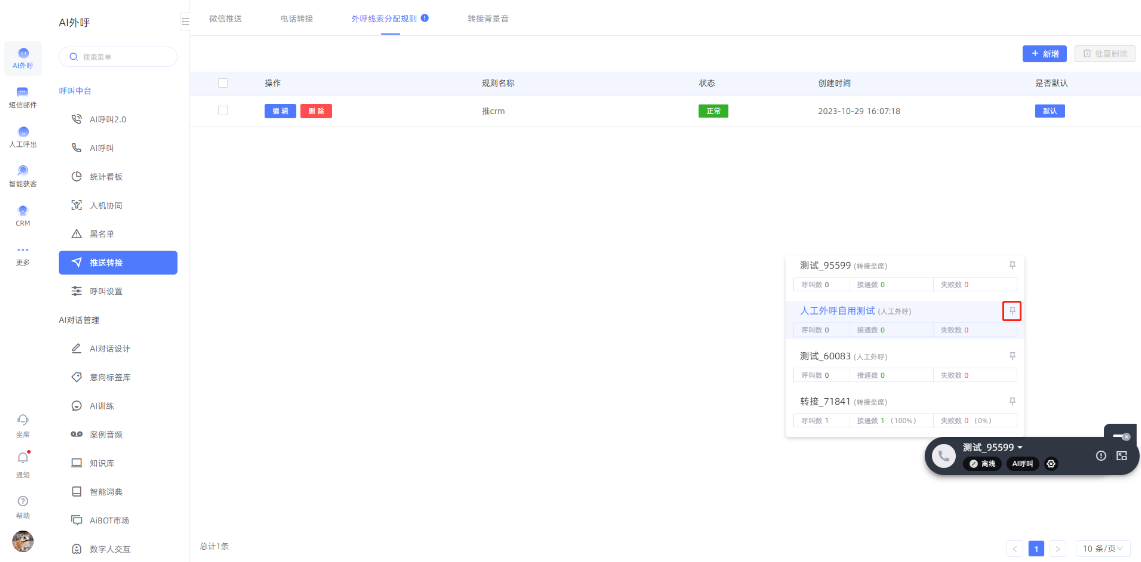Viewport: 1141px width, 562px height.
Task: Pin the 人工外呼自用测试 task in the list
Action: click(1012, 311)
